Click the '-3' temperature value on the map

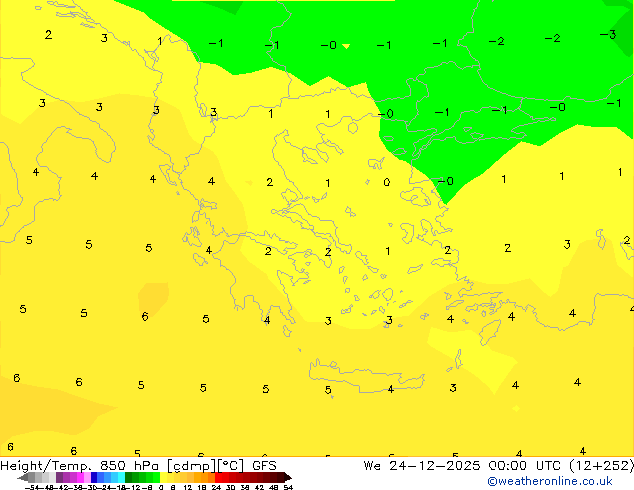coord(607,34)
